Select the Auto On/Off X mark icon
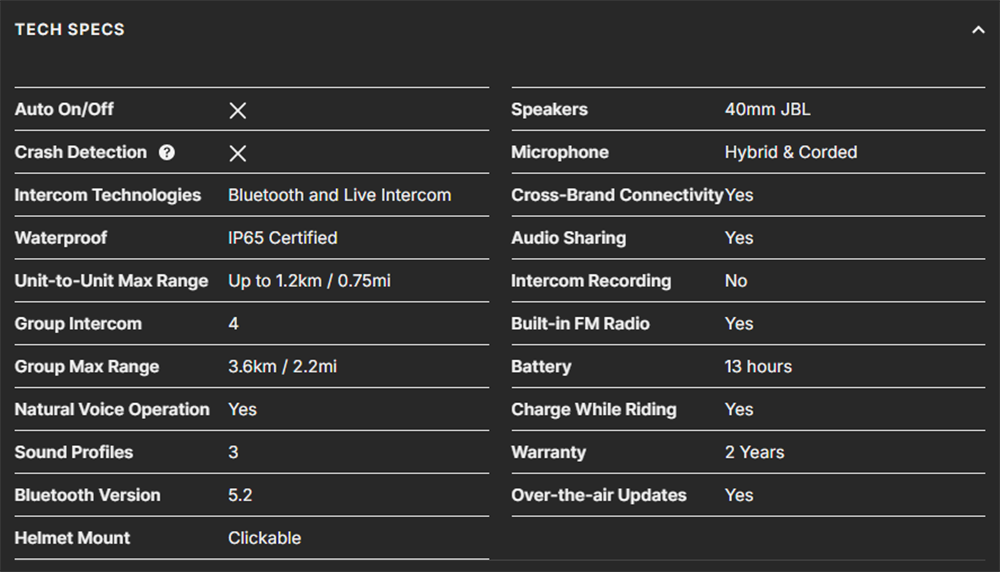The height and width of the screenshot is (572, 1000). pos(238,110)
